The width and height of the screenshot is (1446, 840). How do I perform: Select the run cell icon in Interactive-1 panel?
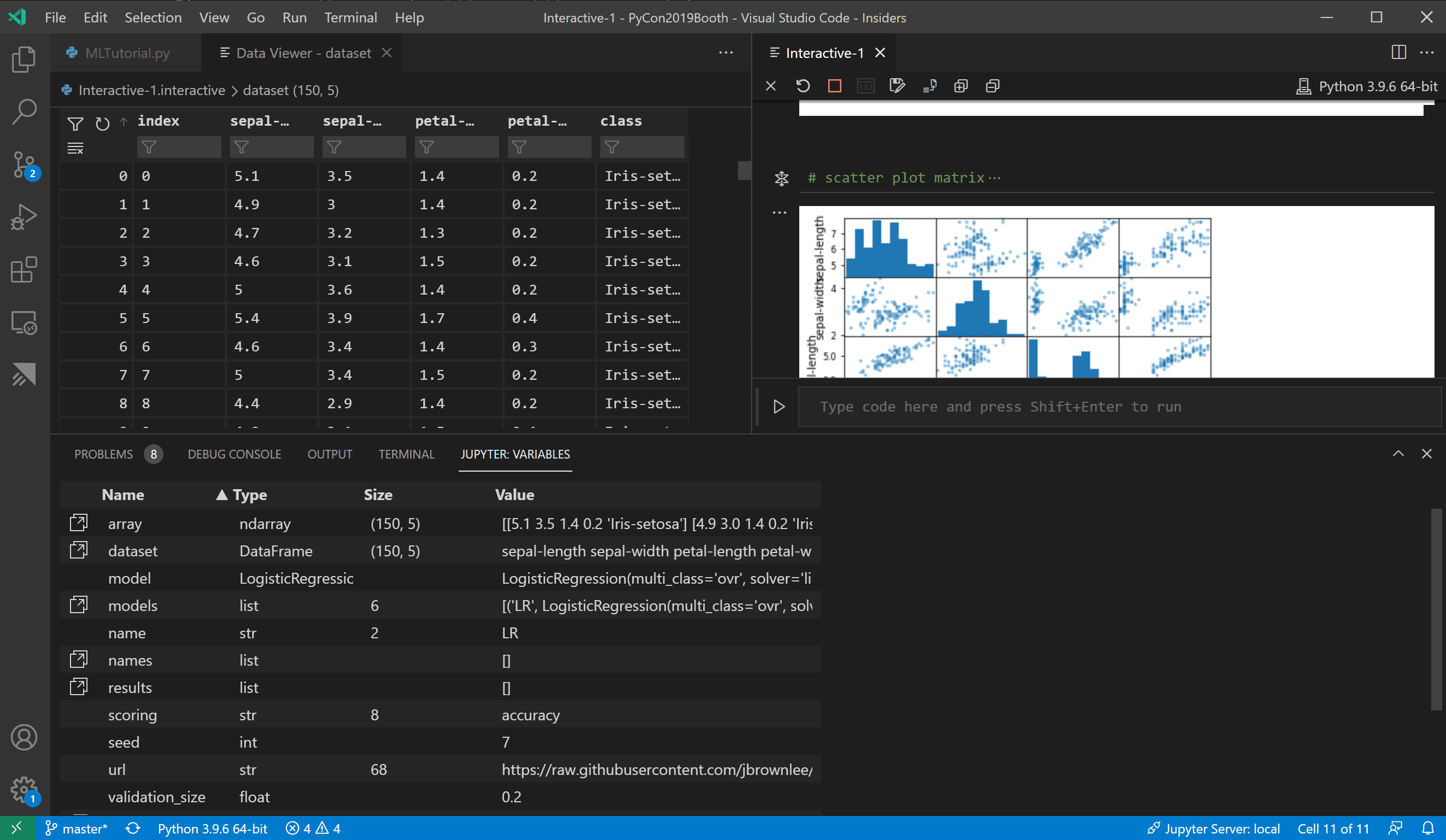(779, 407)
